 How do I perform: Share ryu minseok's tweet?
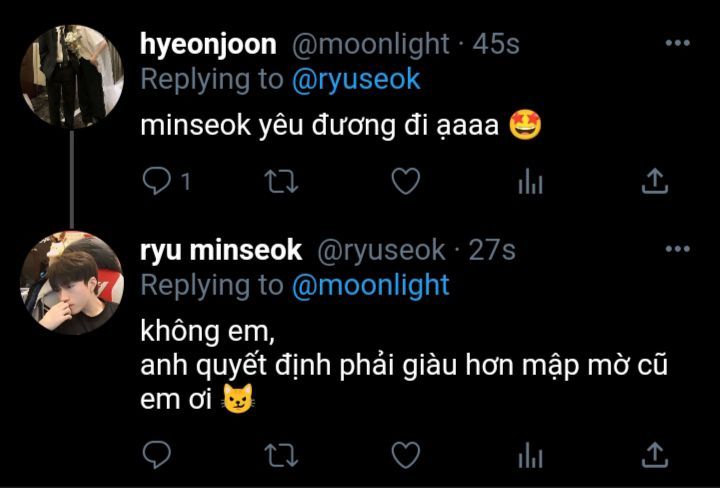[x=654, y=454]
